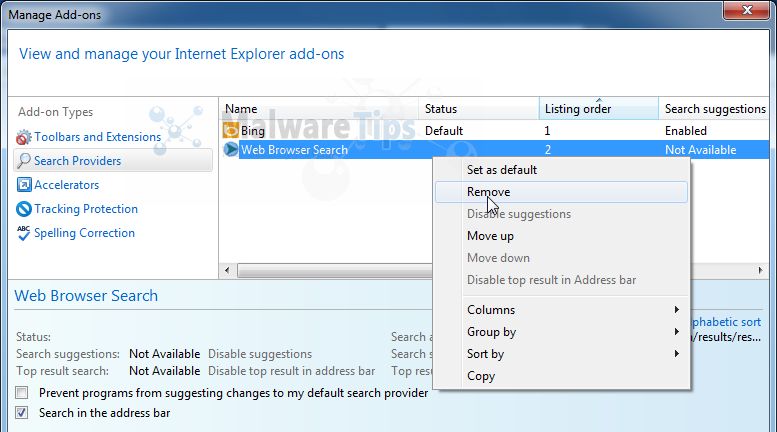
Task: Click the Toolbars and Extensions gear icon
Action: 23,137
